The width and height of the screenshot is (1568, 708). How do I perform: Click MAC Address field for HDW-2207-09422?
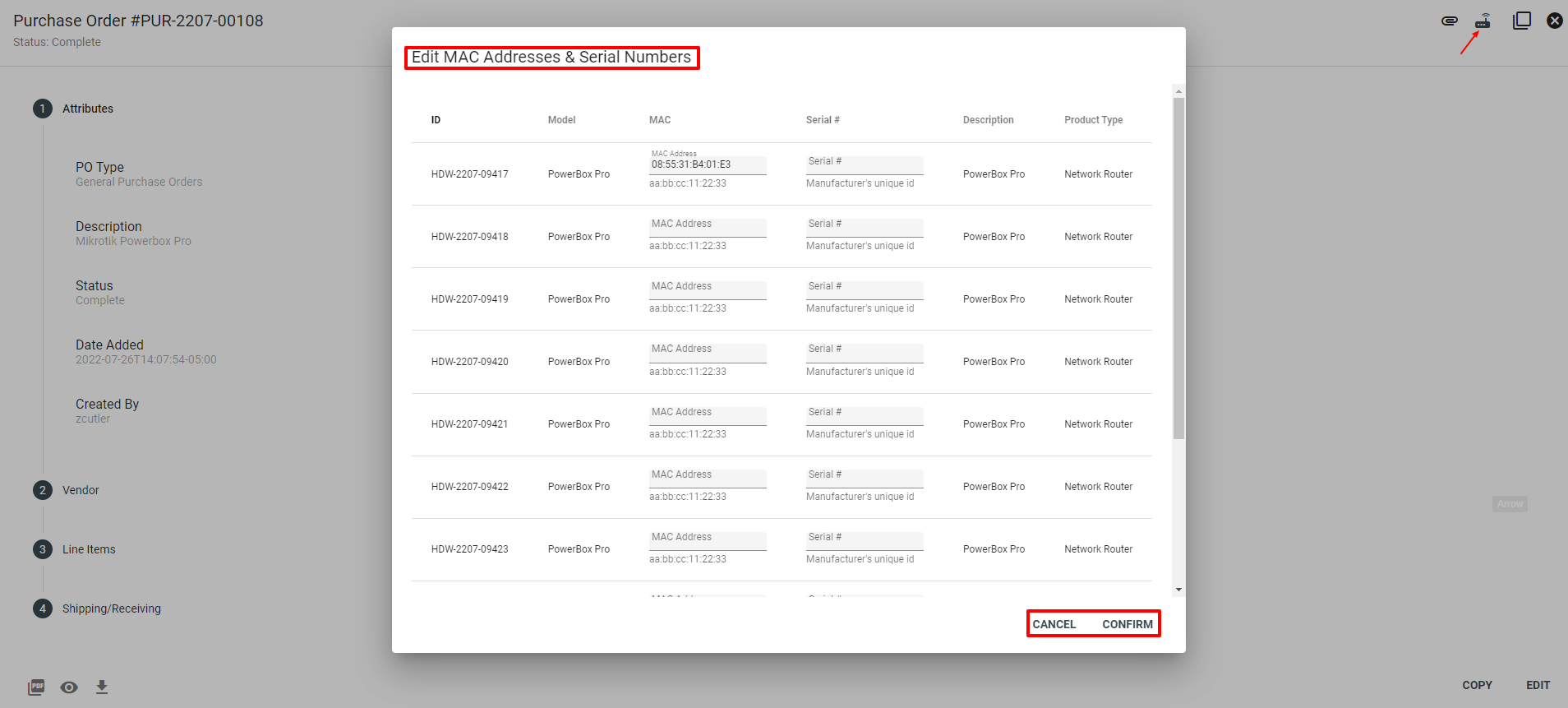pyautogui.click(x=708, y=479)
